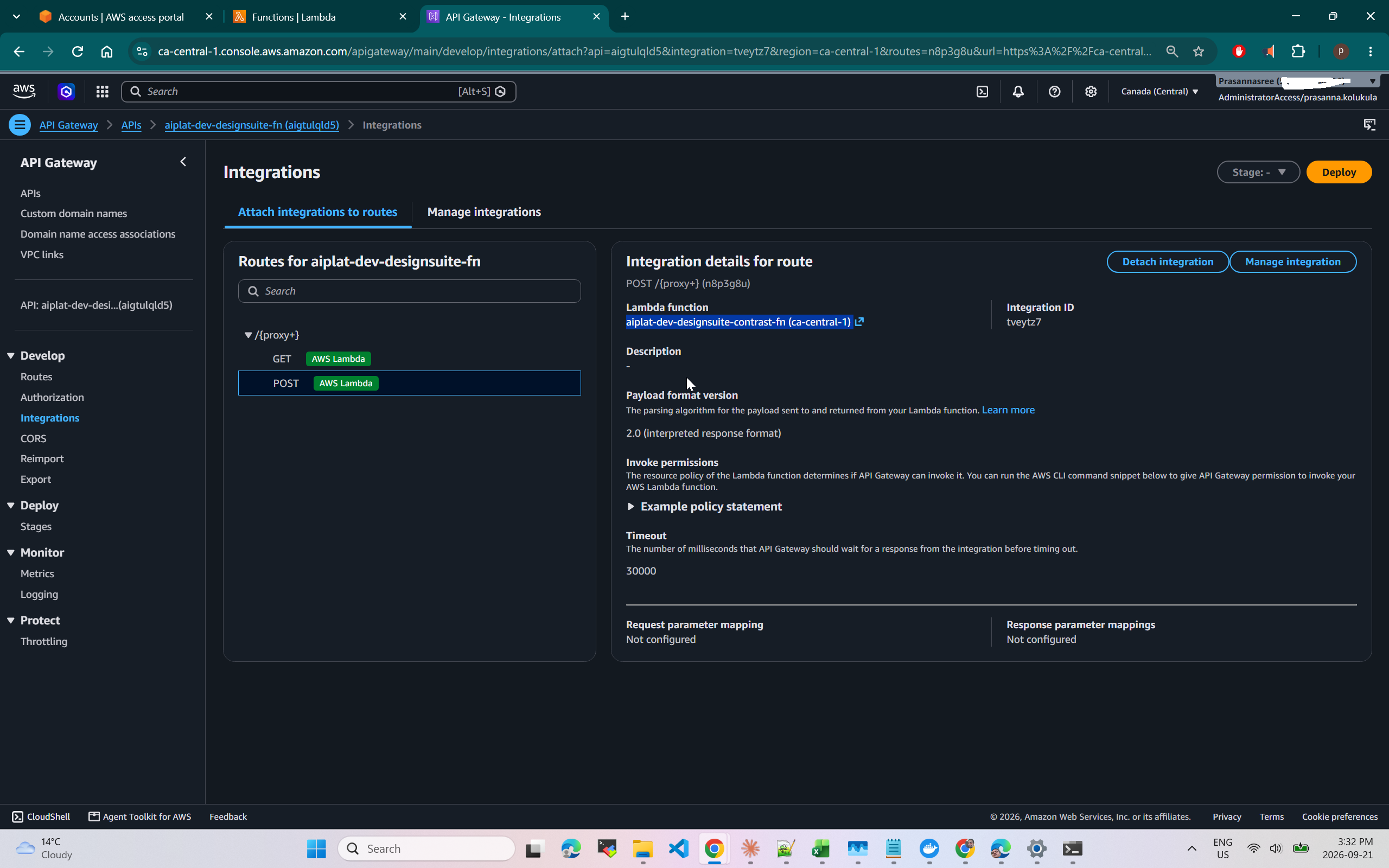Reload the browser page
This screenshot has height=868, width=1389.
coord(78,51)
